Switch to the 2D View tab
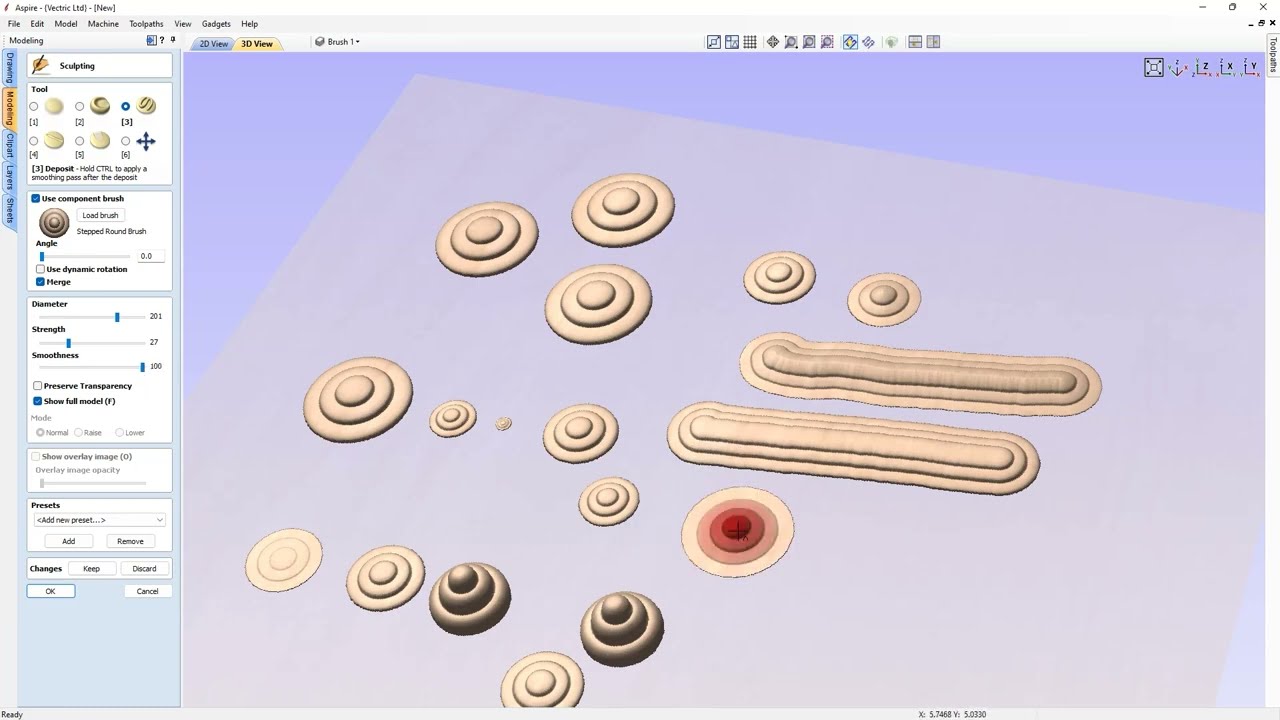 pyautogui.click(x=213, y=44)
